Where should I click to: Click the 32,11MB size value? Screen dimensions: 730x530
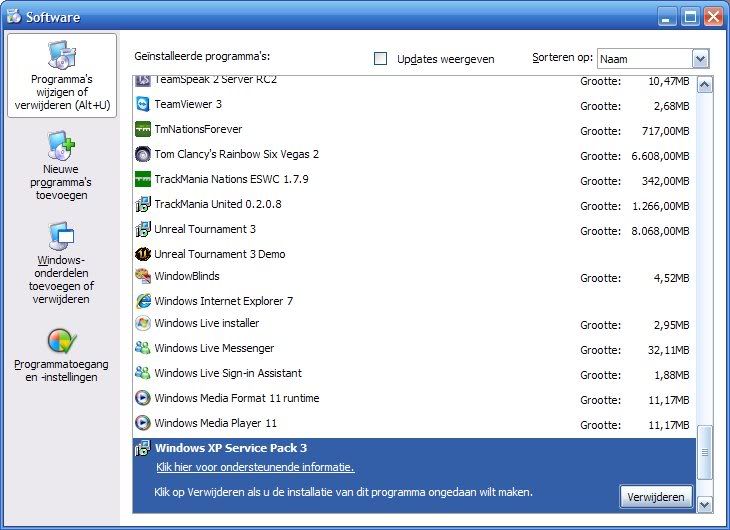coord(668,350)
